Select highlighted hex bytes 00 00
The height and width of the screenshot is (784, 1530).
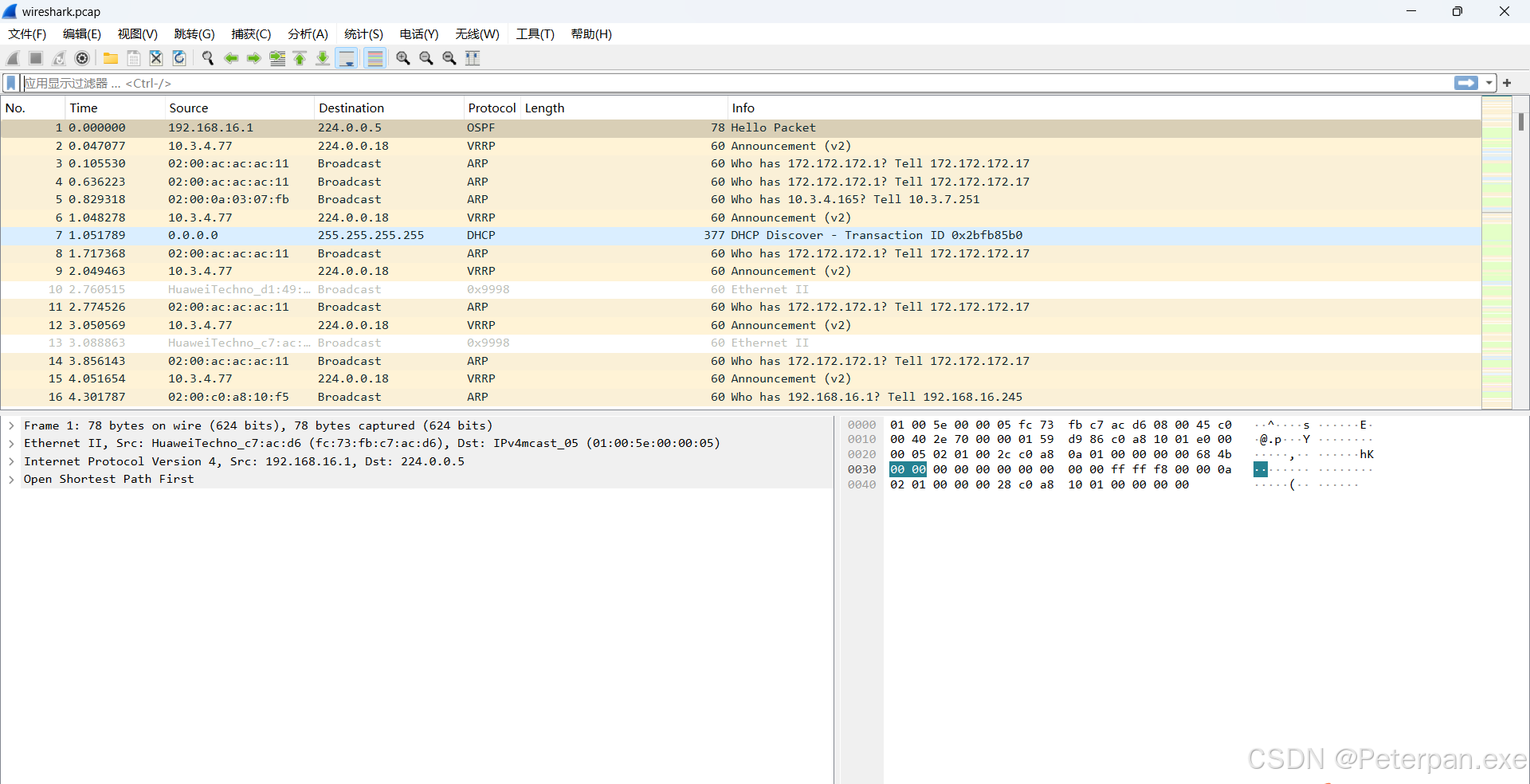(x=908, y=470)
